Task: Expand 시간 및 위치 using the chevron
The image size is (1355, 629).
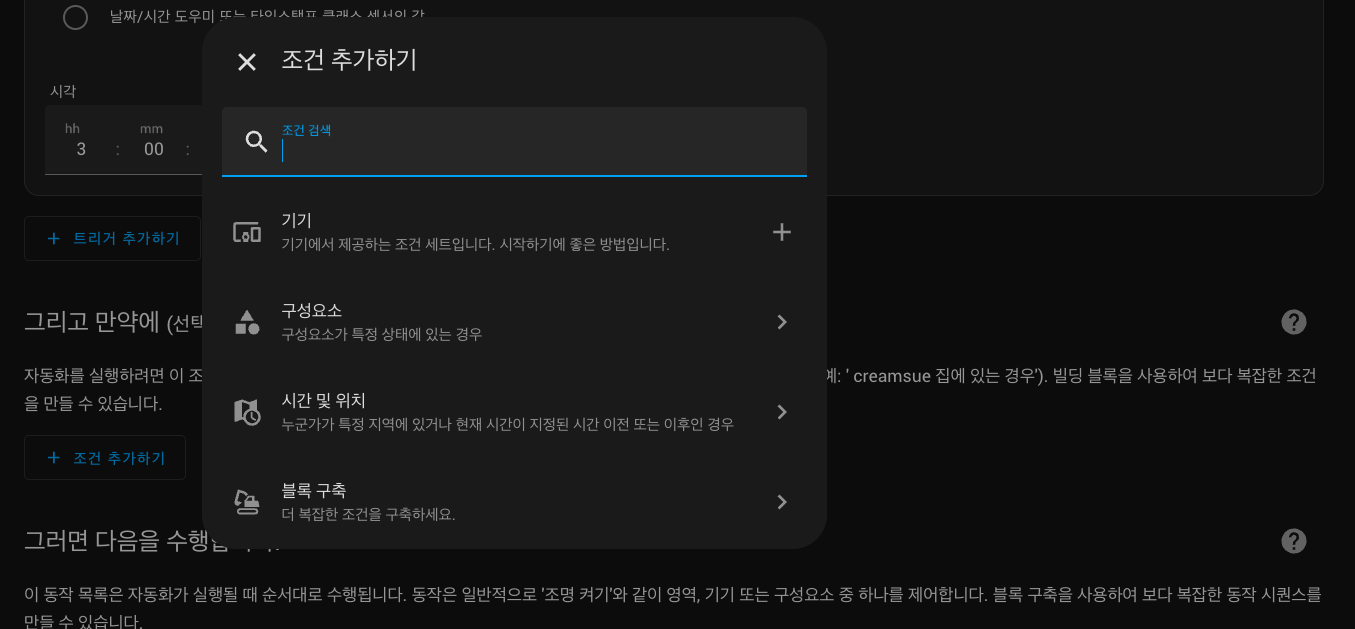Action: 782,412
